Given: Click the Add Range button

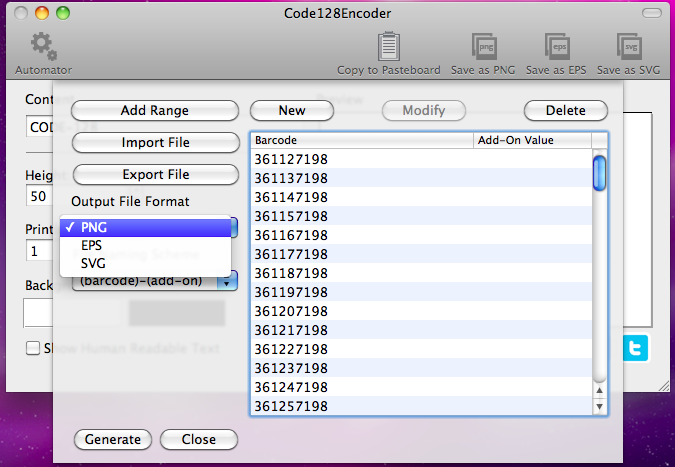Looking at the screenshot, I should coord(155,111).
